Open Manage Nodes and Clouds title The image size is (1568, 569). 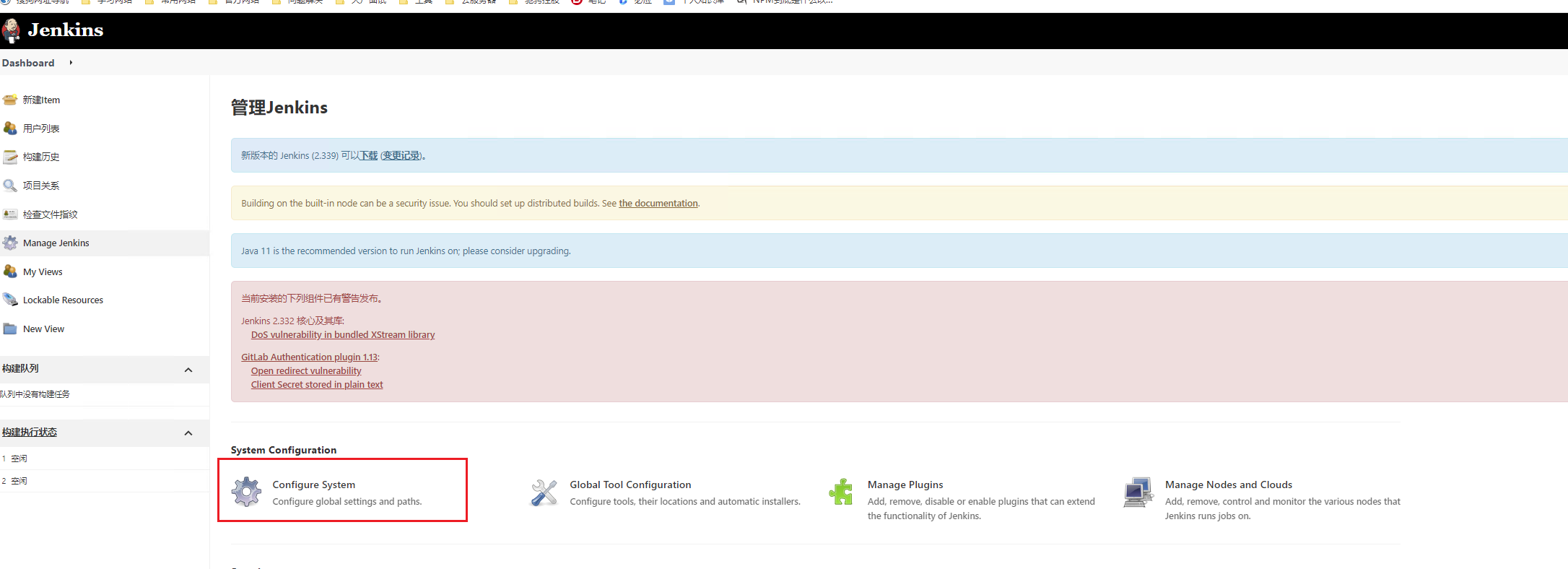pos(1229,485)
